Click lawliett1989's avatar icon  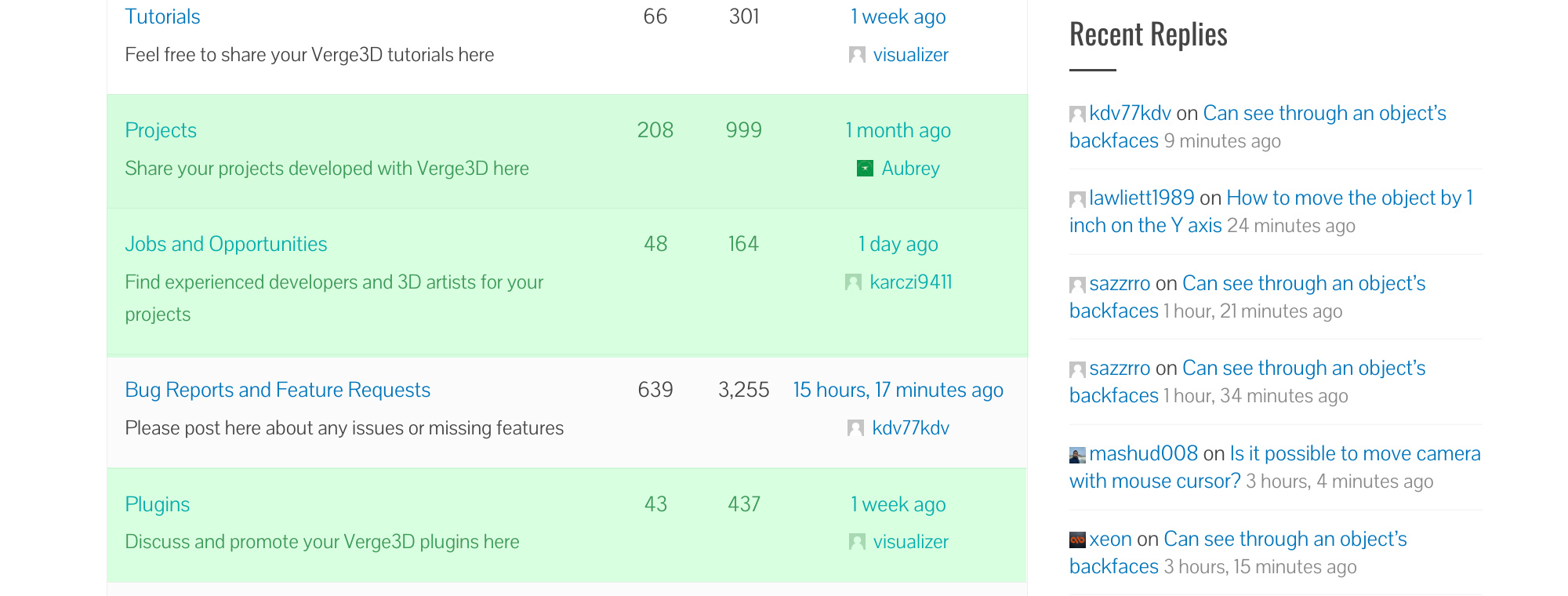click(1077, 199)
